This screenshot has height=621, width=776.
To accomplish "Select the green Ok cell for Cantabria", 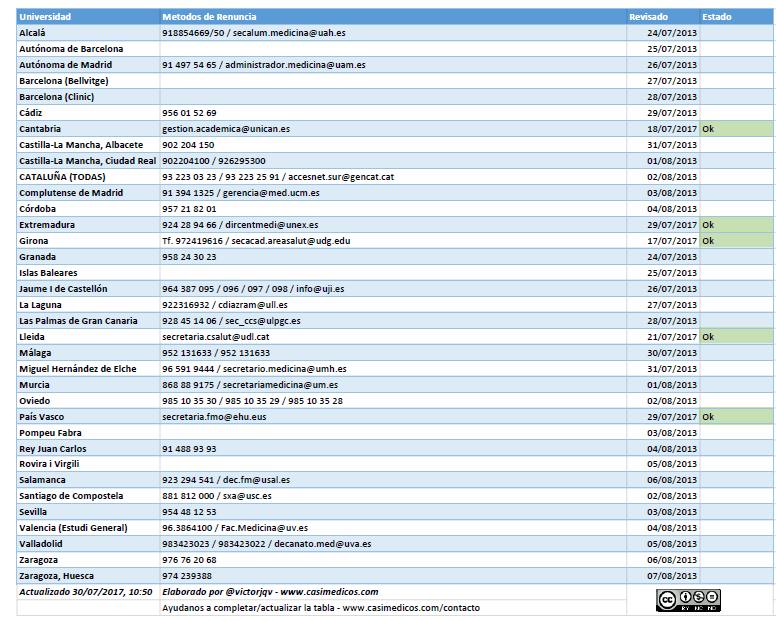I will [x=736, y=129].
